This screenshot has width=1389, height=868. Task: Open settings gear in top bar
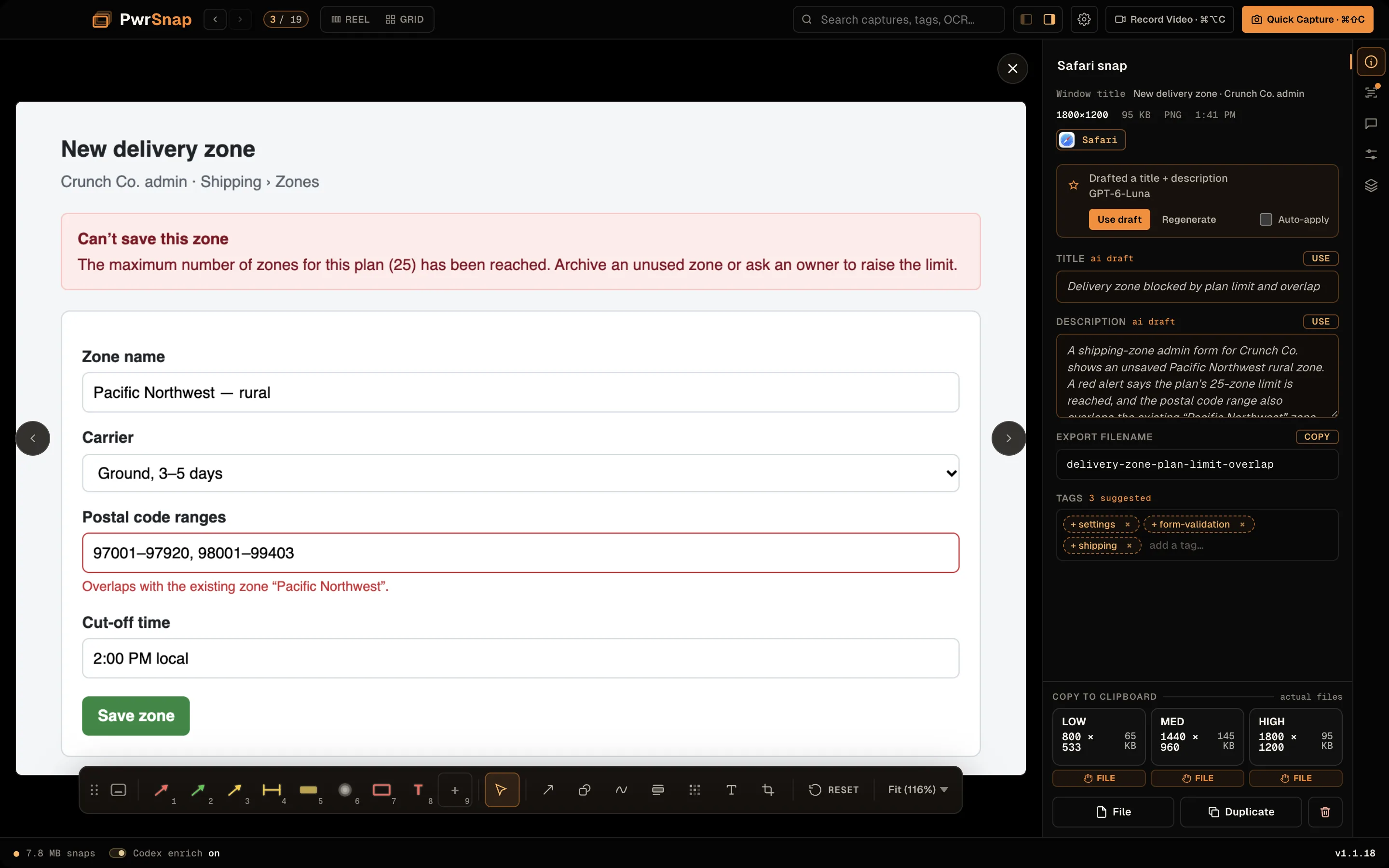pos(1084,19)
